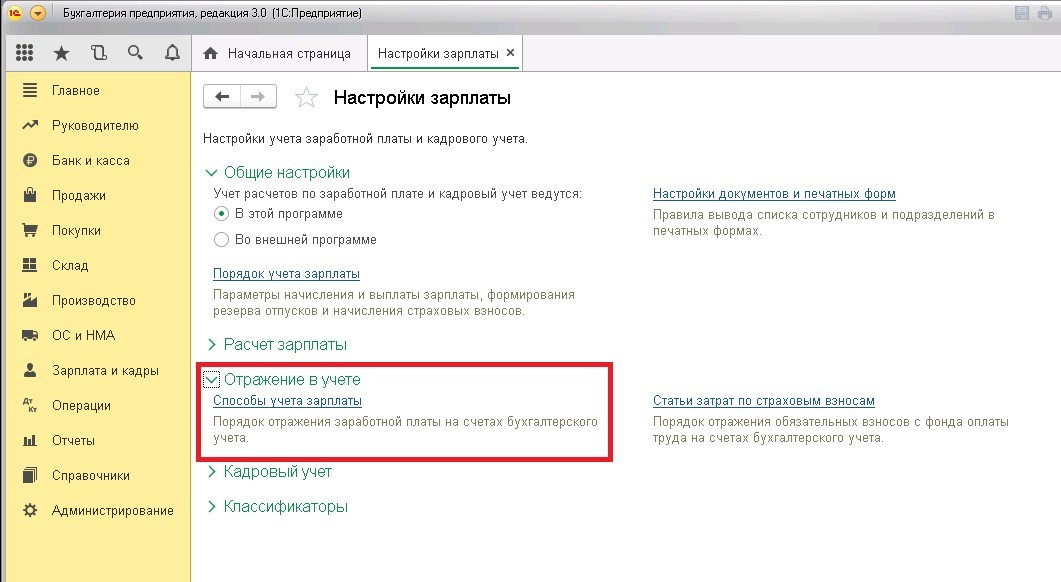1061x582 pixels.
Task: Click the Продажи bag icon
Action: click(x=30, y=195)
